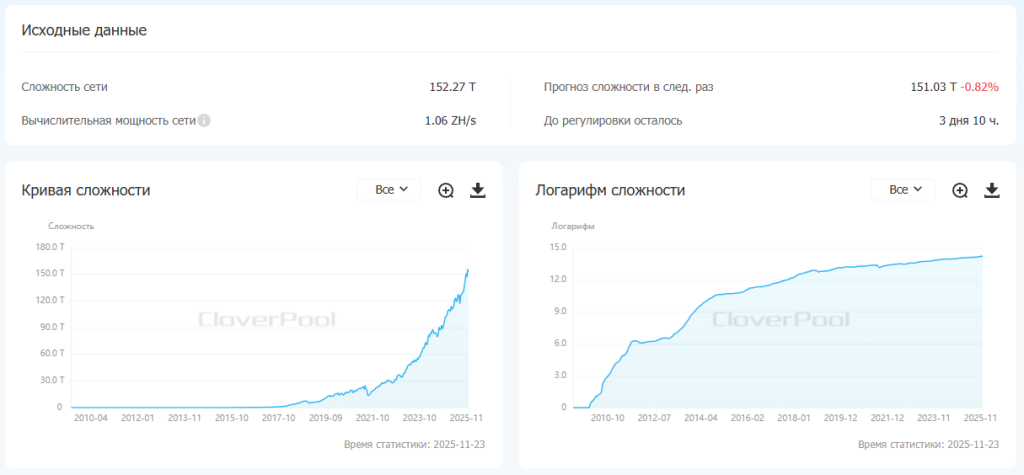Click zoom magnifier icon on Кривая сложности chart
Screen dimensions: 1024x475
click(x=446, y=190)
